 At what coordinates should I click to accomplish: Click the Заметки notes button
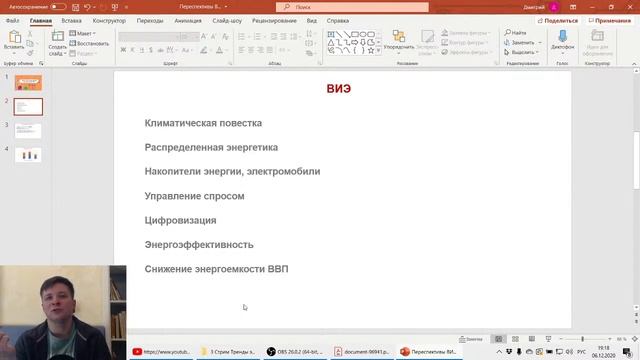click(471, 339)
